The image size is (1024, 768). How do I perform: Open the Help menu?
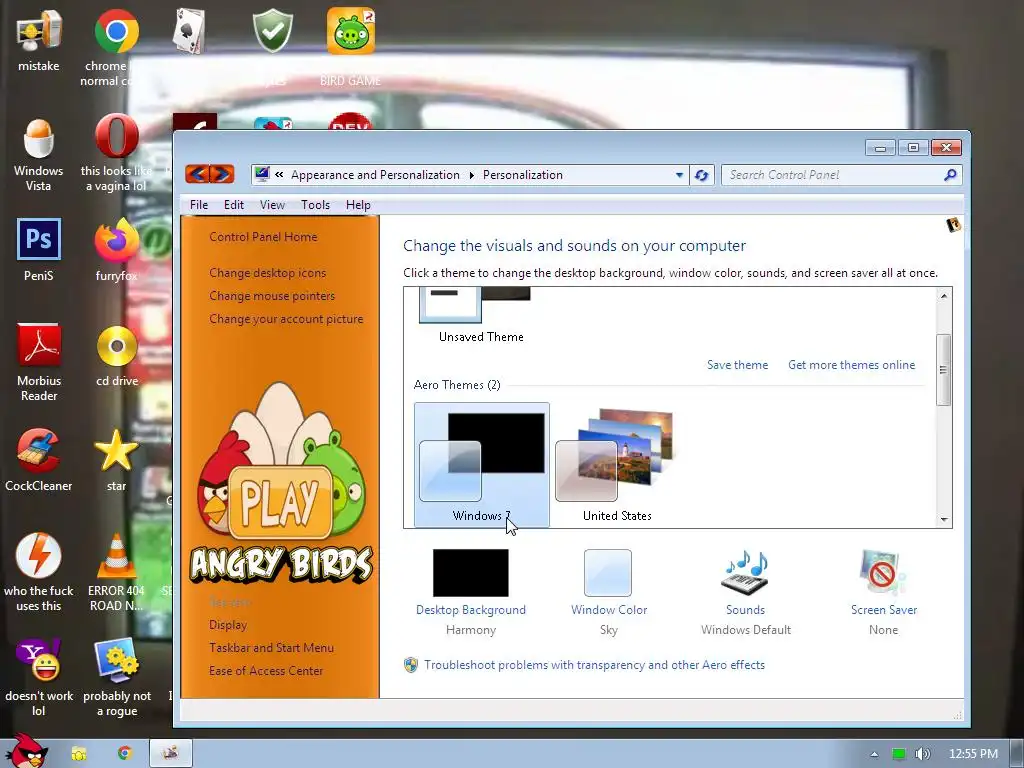coord(358,204)
